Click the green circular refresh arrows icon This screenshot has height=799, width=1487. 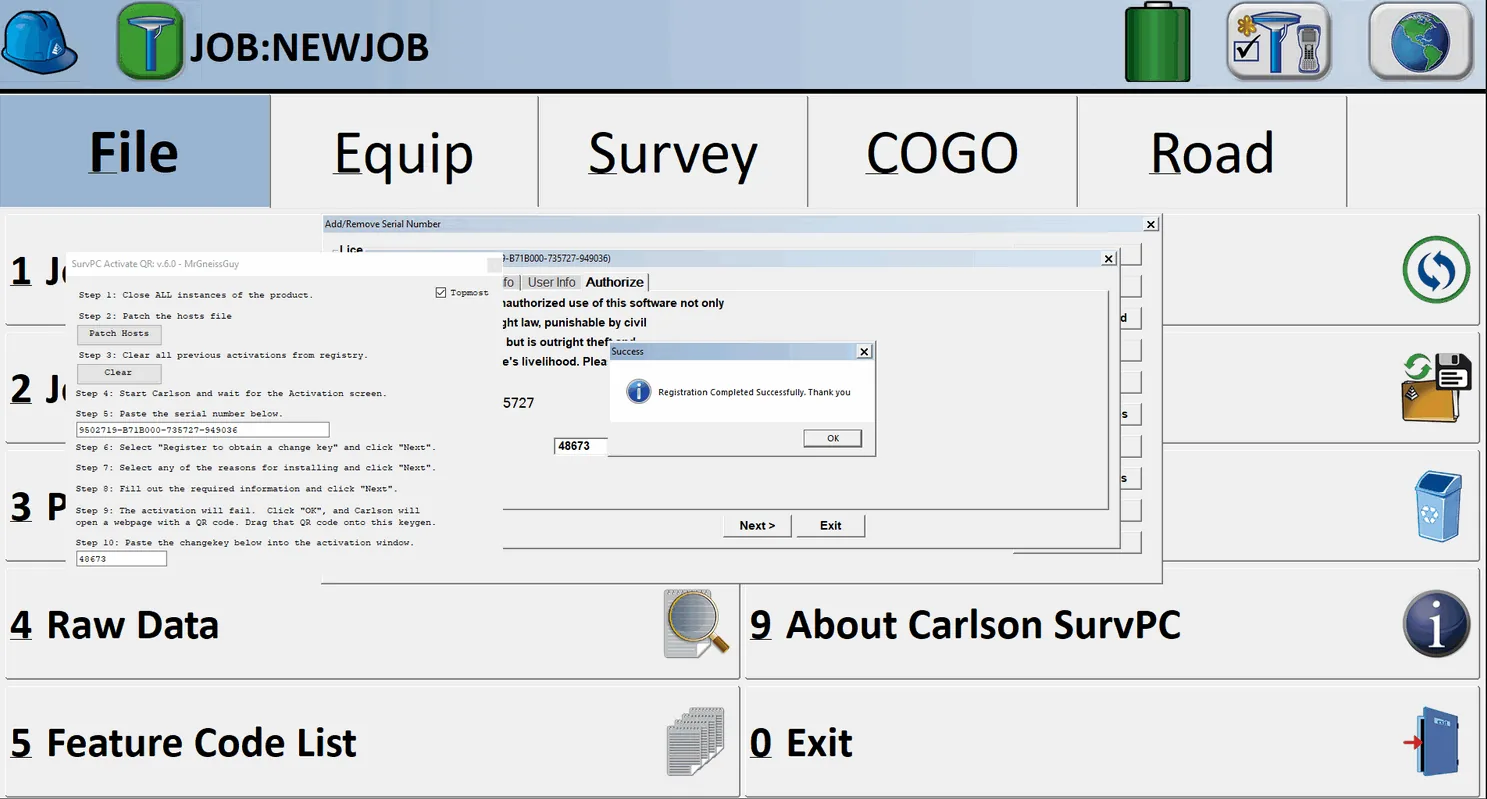tap(1436, 269)
